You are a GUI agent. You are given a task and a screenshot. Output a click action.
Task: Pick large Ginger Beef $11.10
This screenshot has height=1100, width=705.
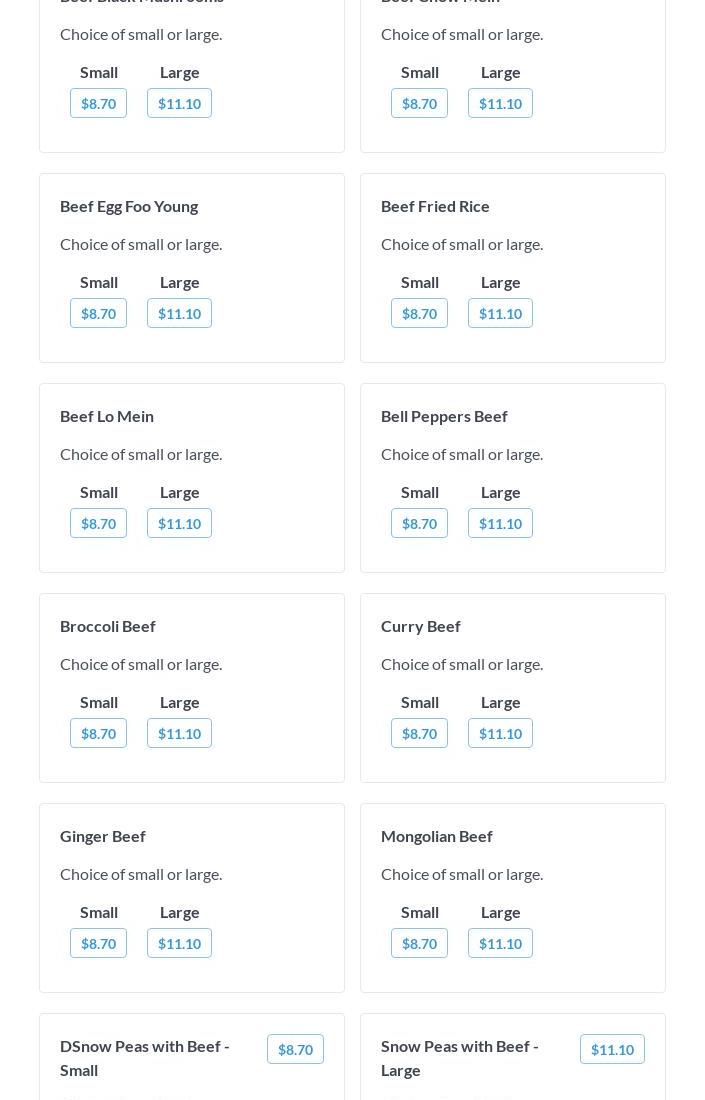(179, 943)
